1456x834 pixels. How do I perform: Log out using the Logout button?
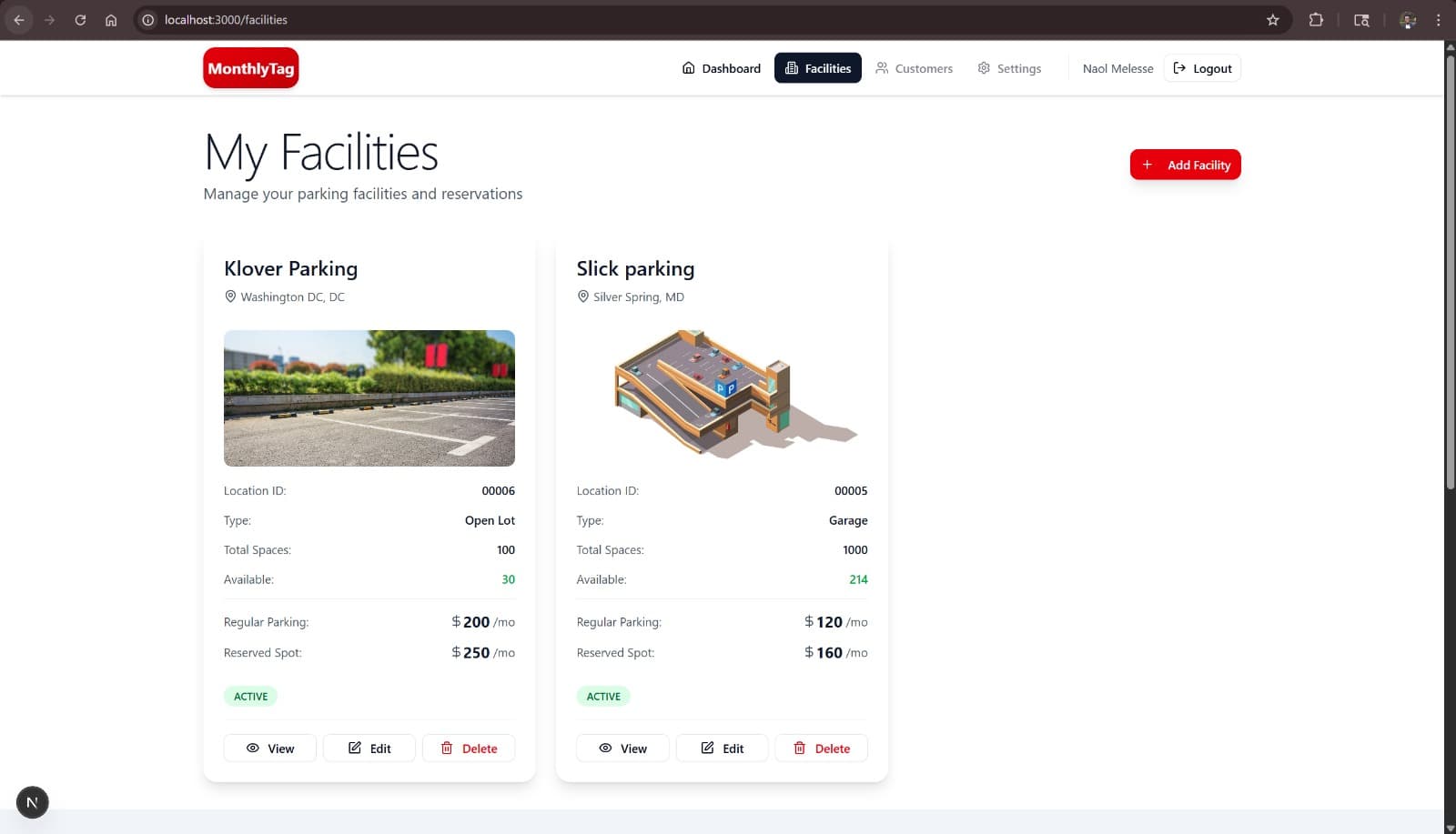(x=1202, y=68)
